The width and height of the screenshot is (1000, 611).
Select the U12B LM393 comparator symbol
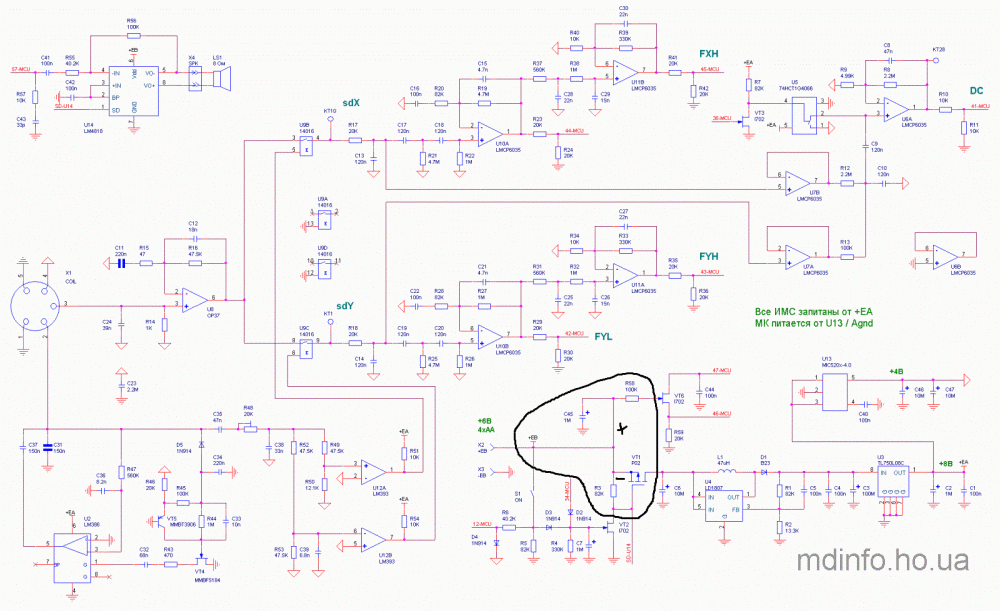coord(373,539)
